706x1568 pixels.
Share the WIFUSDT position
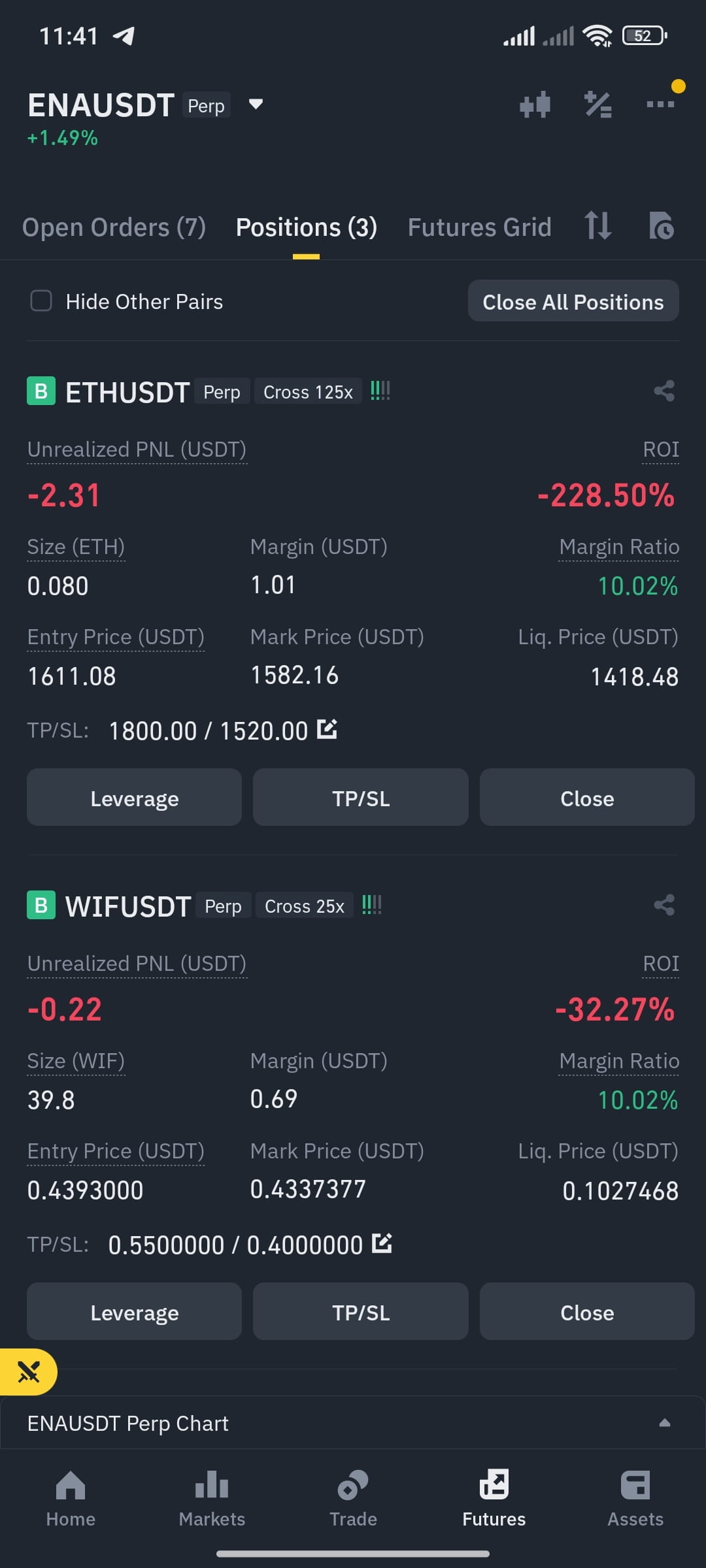coord(664,906)
